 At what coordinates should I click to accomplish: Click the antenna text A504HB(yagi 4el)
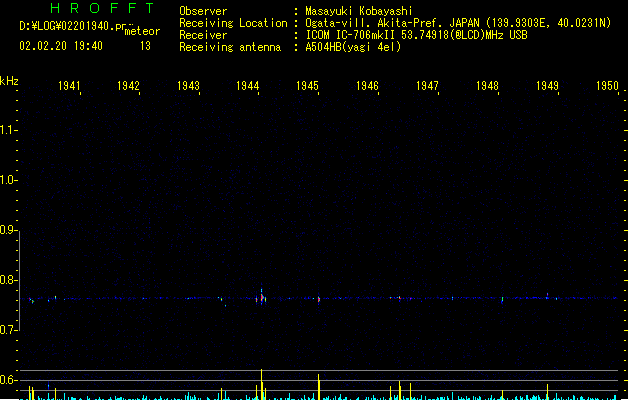(x=353, y=47)
